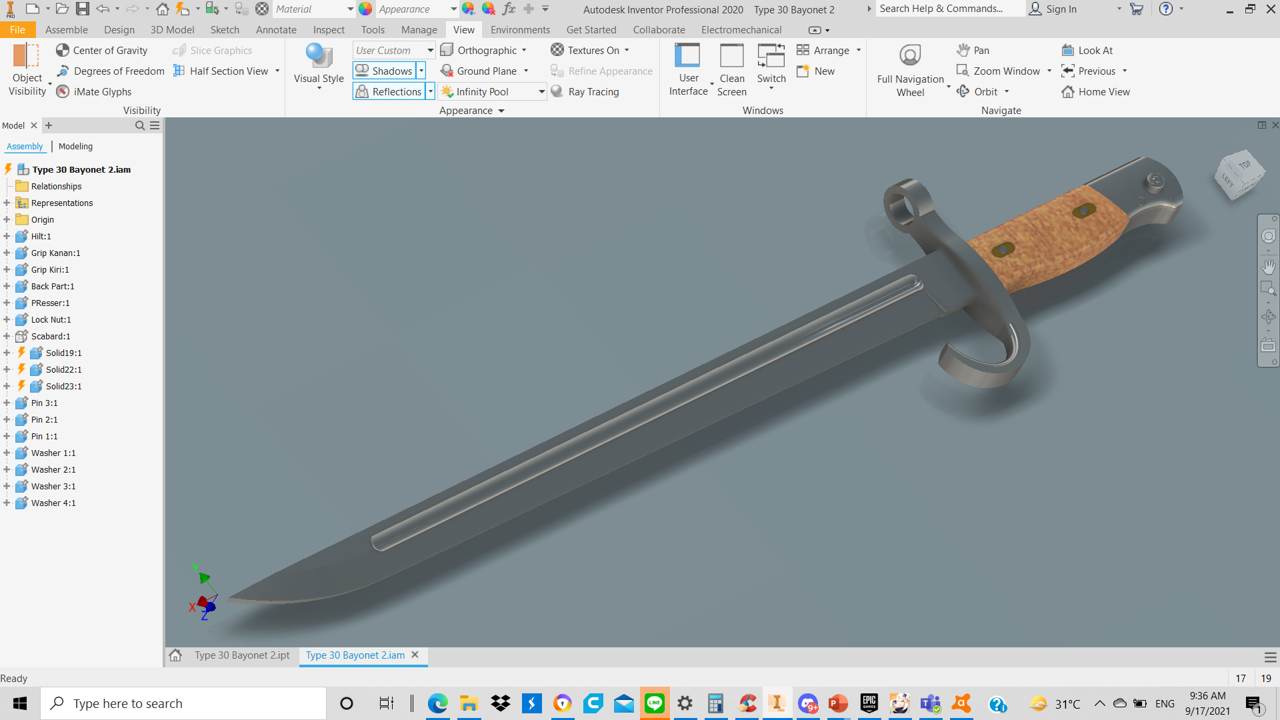
Task: Click the appearance color wheel icon in the title bar
Action: point(366,9)
